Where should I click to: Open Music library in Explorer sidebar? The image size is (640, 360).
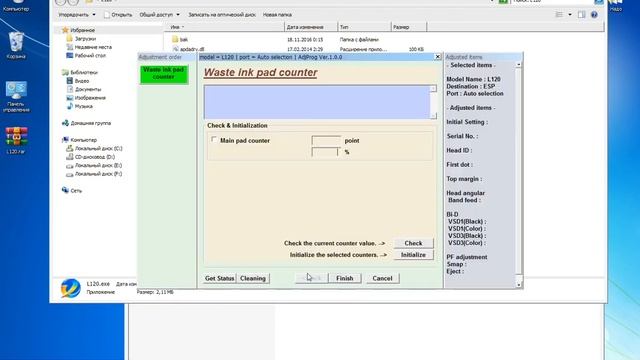coord(83,107)
